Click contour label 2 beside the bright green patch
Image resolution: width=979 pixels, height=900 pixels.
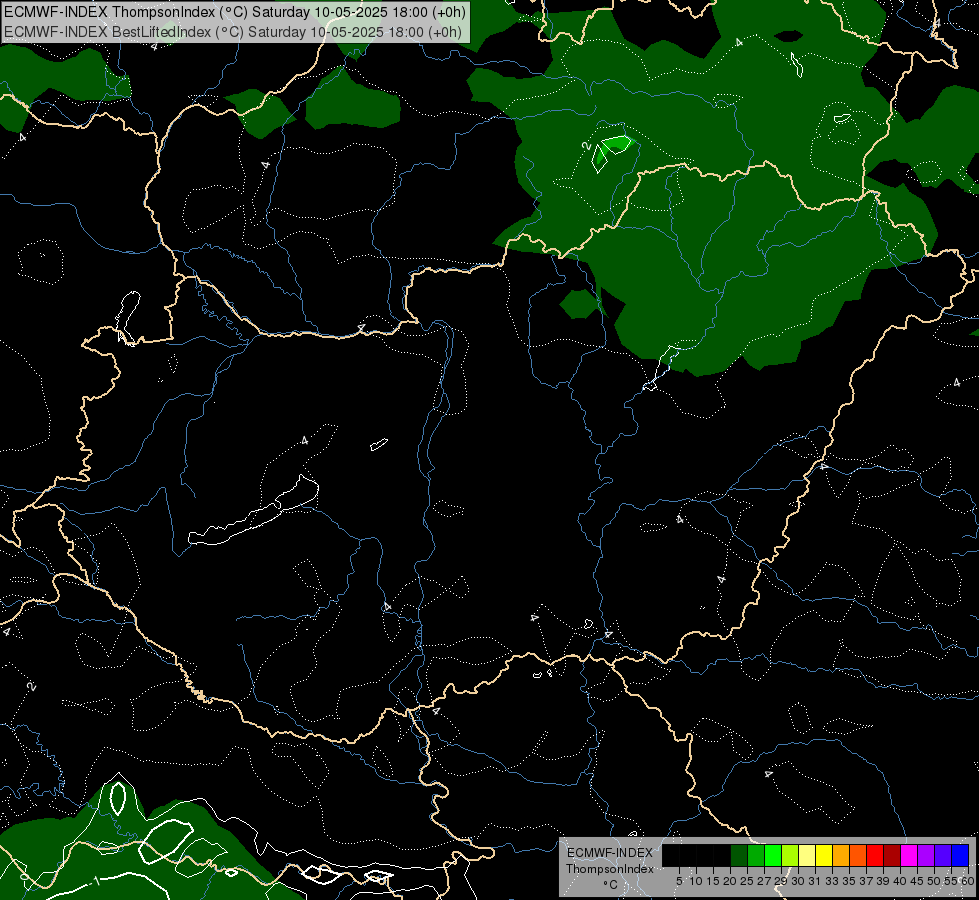coord(586,146)
